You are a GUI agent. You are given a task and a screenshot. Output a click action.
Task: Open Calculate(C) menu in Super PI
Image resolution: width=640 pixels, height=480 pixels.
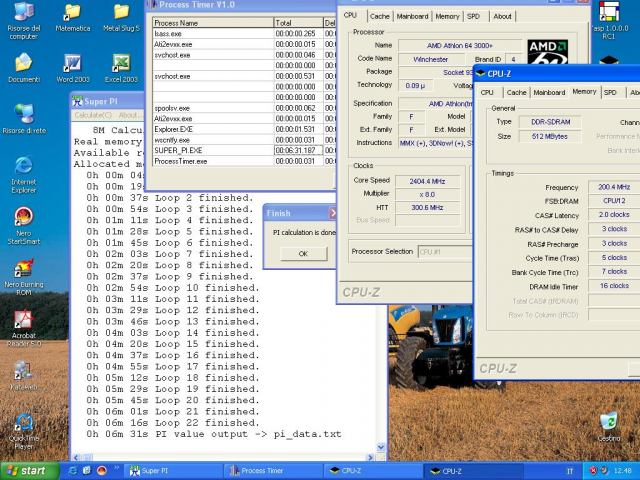(93, 115)
